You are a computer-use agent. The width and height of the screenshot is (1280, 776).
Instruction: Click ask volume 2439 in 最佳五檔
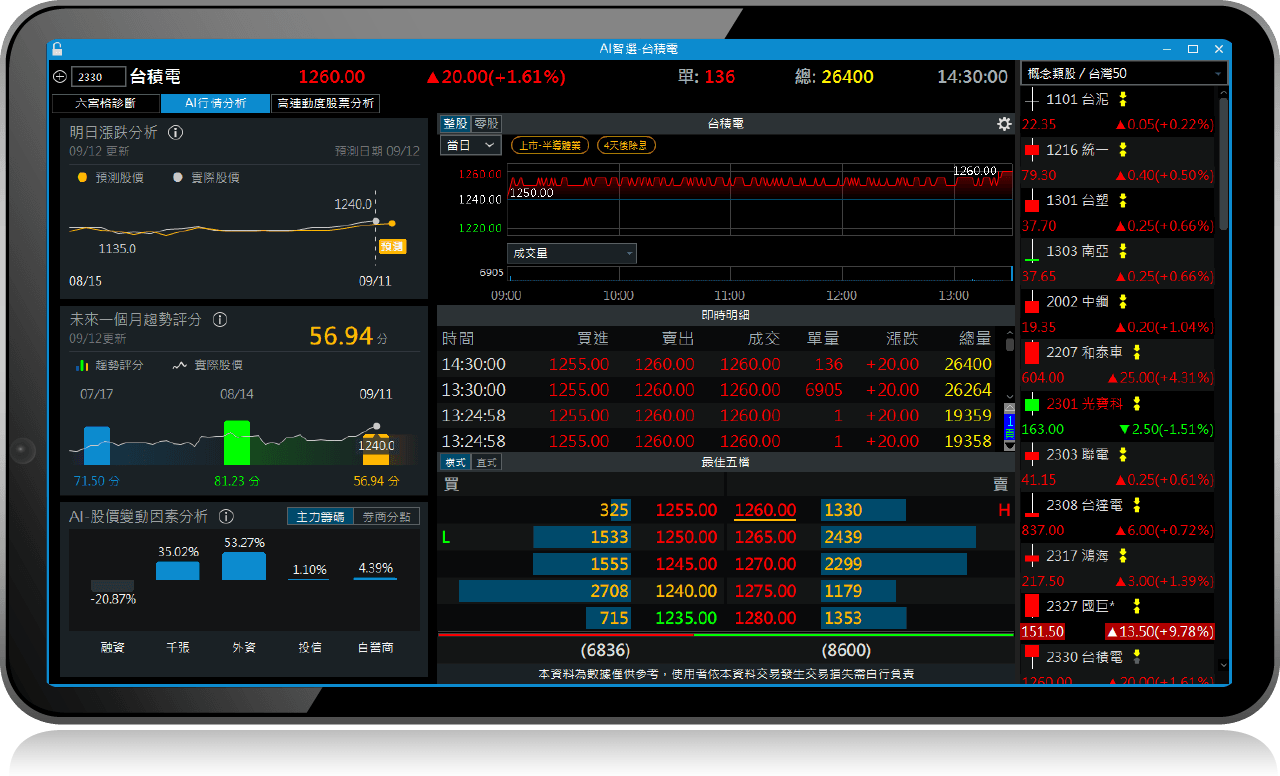coord(843,537)
